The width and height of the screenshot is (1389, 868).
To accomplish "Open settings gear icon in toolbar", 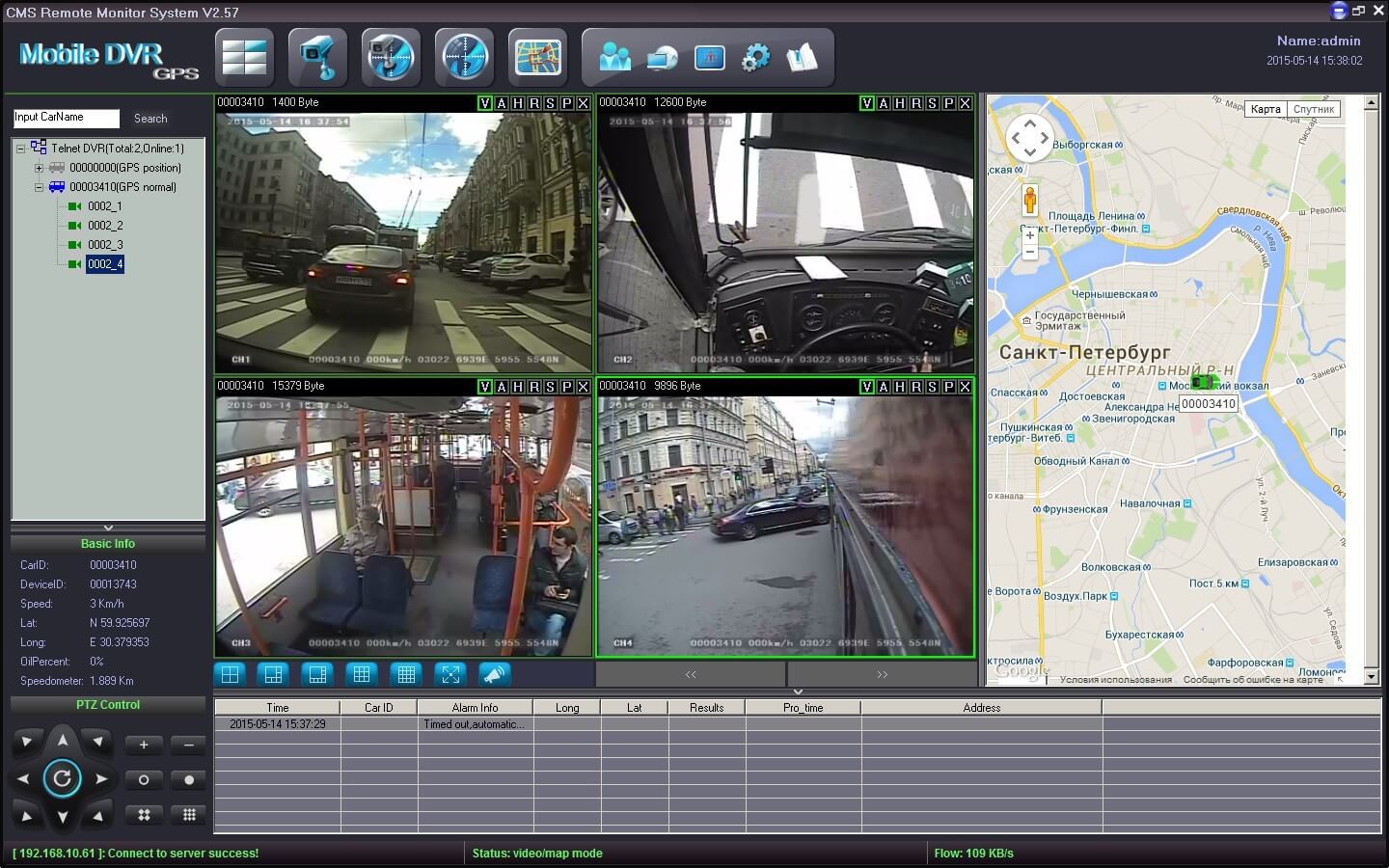I will point(755,58).
